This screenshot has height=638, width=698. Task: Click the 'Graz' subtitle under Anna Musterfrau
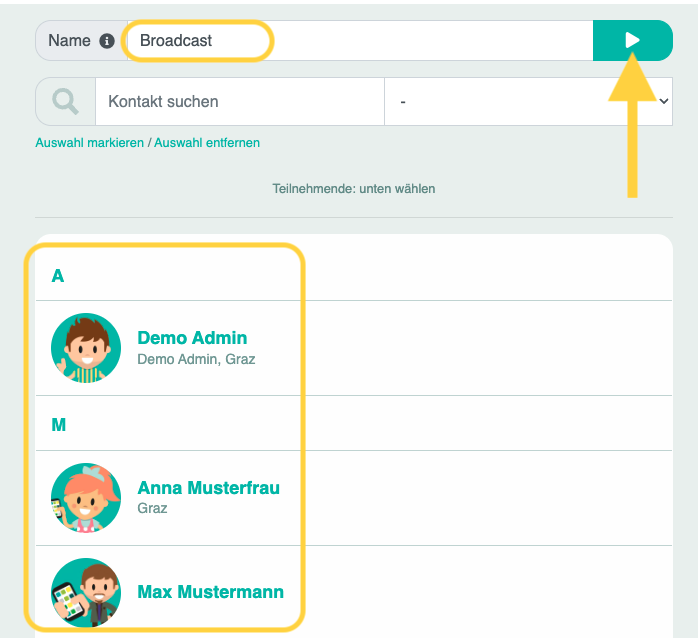point(152,508)
